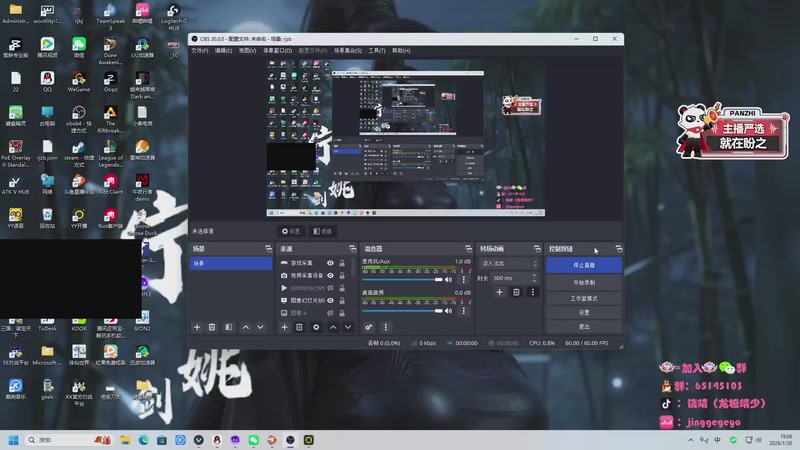800x450 pixels.
Task: Adjust 桌面音频 volume slider
Action: 402,311
